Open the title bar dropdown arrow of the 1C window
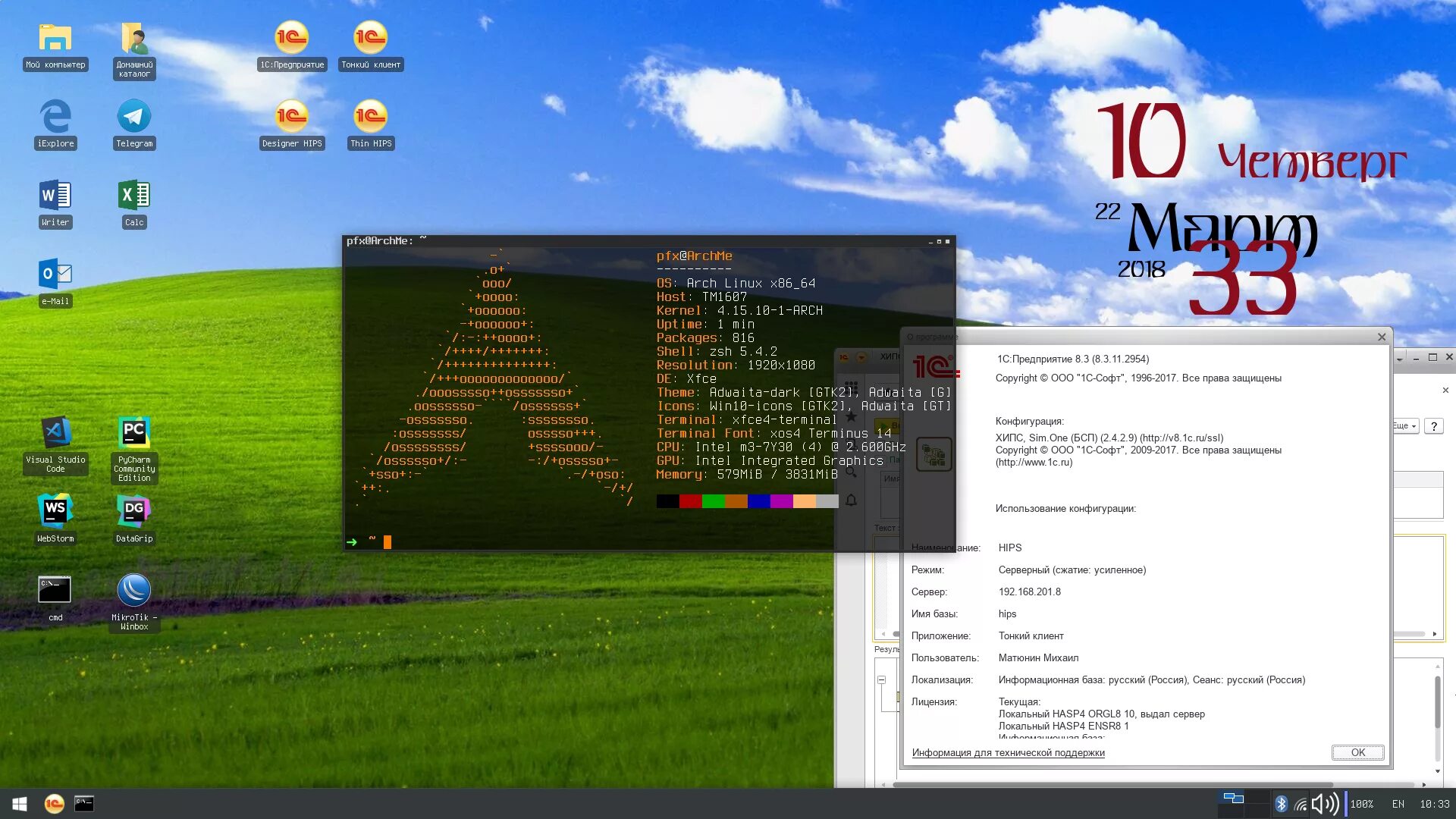The height and width of the screenshot is (819, 1456). click(x=1400, y=359)
